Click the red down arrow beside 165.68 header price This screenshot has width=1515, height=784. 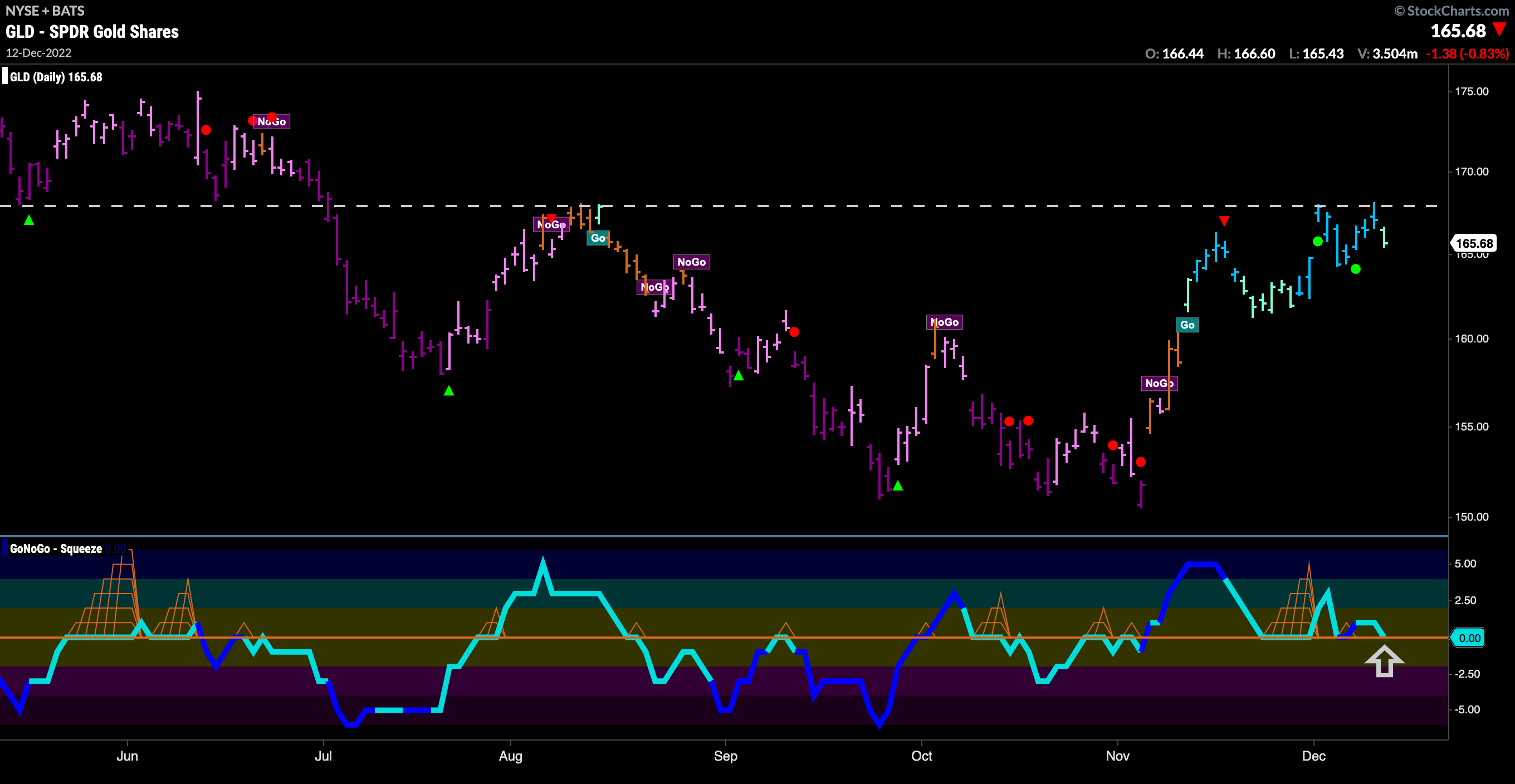click(x=1500, y=30)
